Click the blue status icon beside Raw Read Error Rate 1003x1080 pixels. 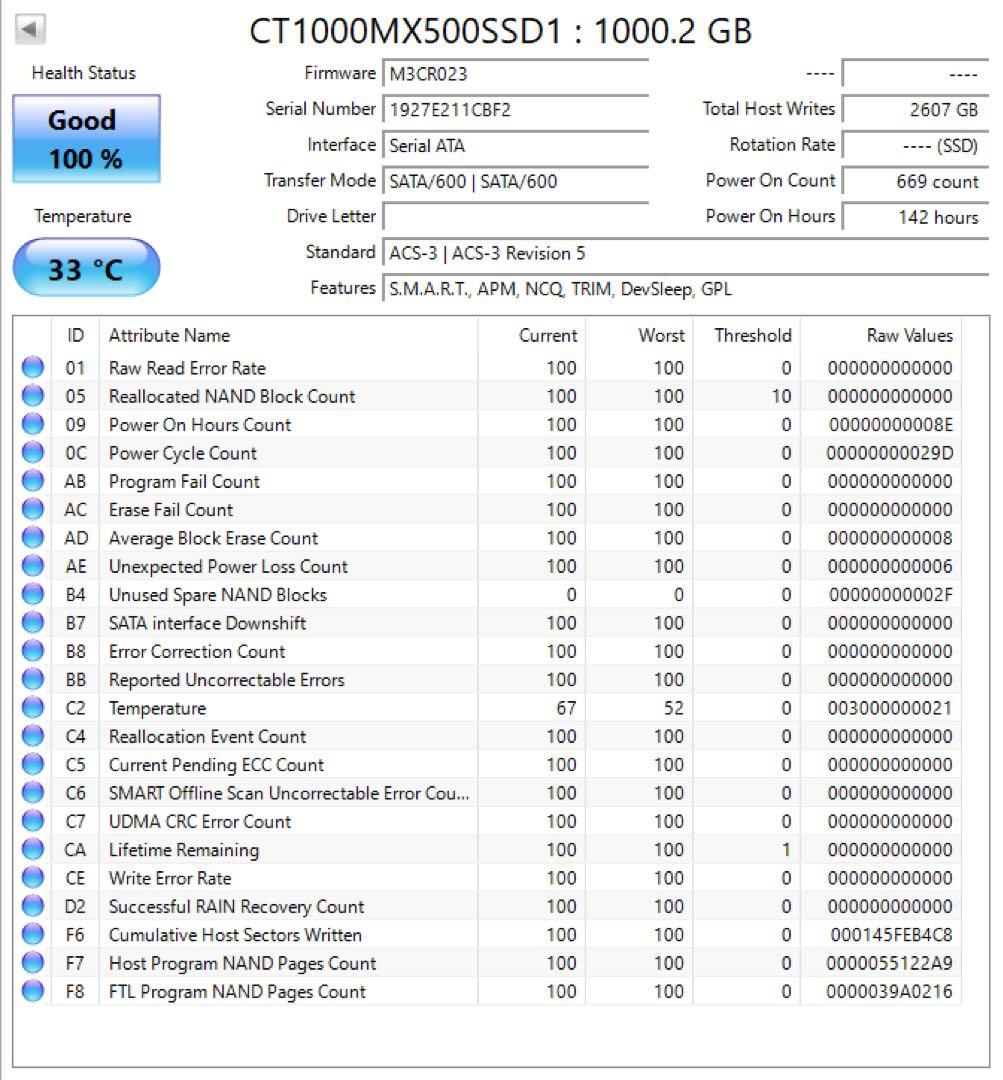pos(31,368)
